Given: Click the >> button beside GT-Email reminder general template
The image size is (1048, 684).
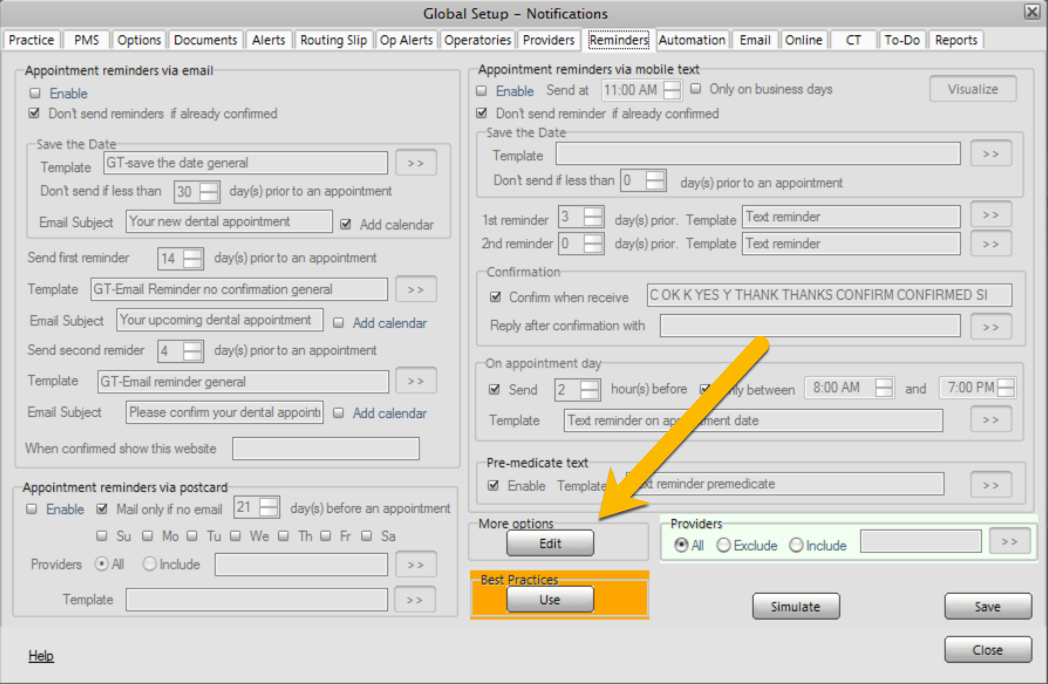Looking at the screenshot, I should [416, 381].
